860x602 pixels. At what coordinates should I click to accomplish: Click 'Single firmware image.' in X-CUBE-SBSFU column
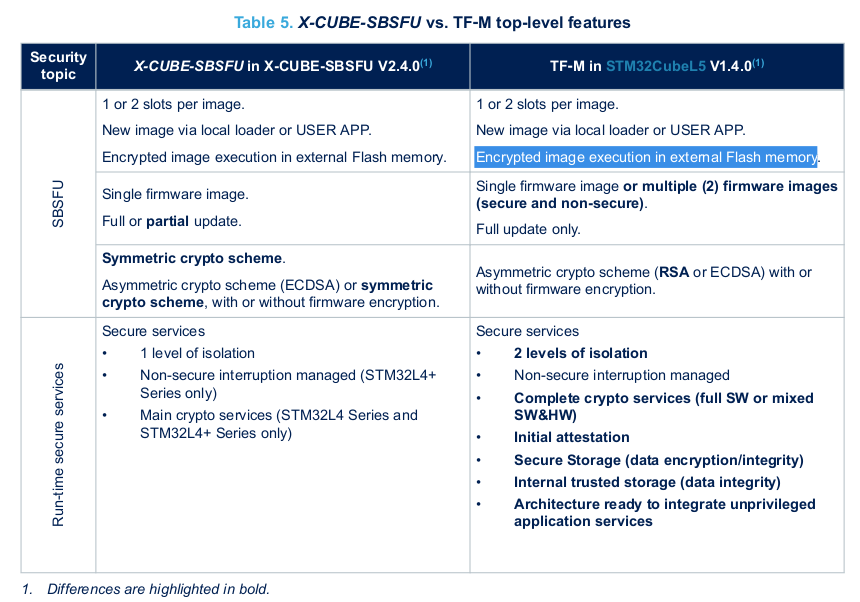pos(175,194)
